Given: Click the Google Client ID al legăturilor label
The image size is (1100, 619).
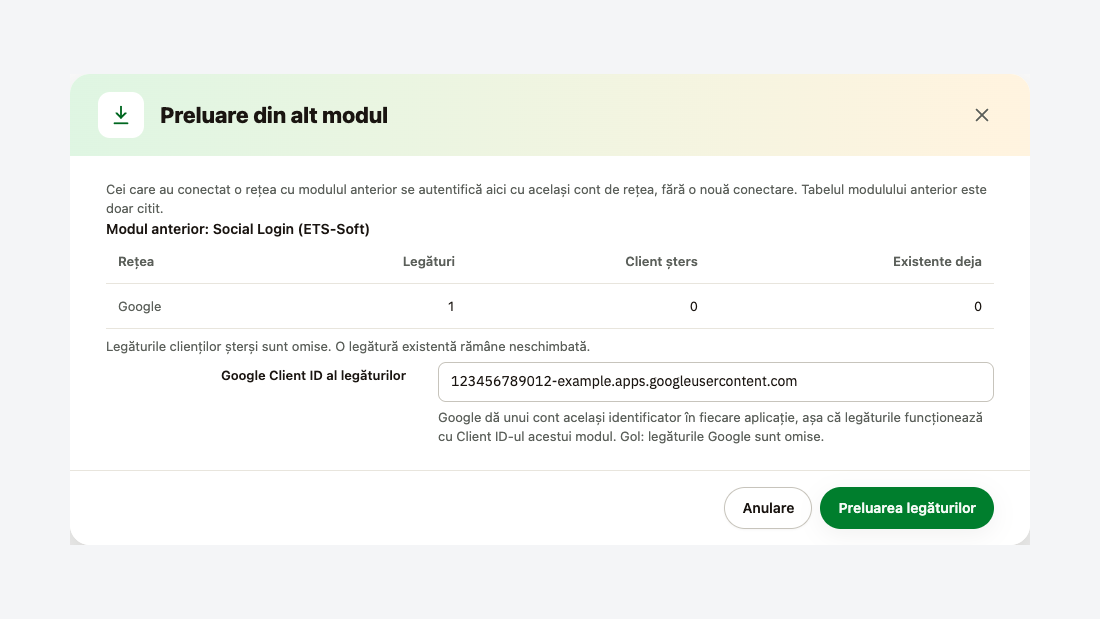Looking at the screenshot, I should (x=314, y=375).
